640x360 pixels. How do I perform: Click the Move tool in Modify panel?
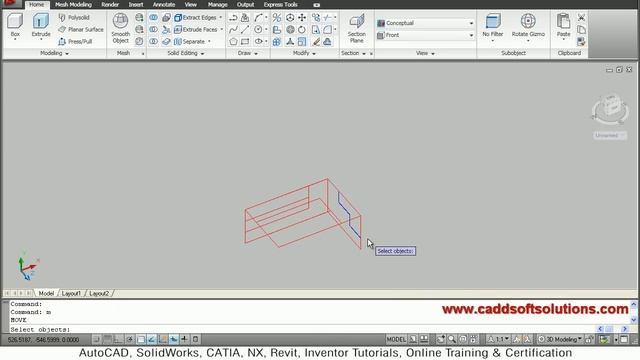coord(302,18)
